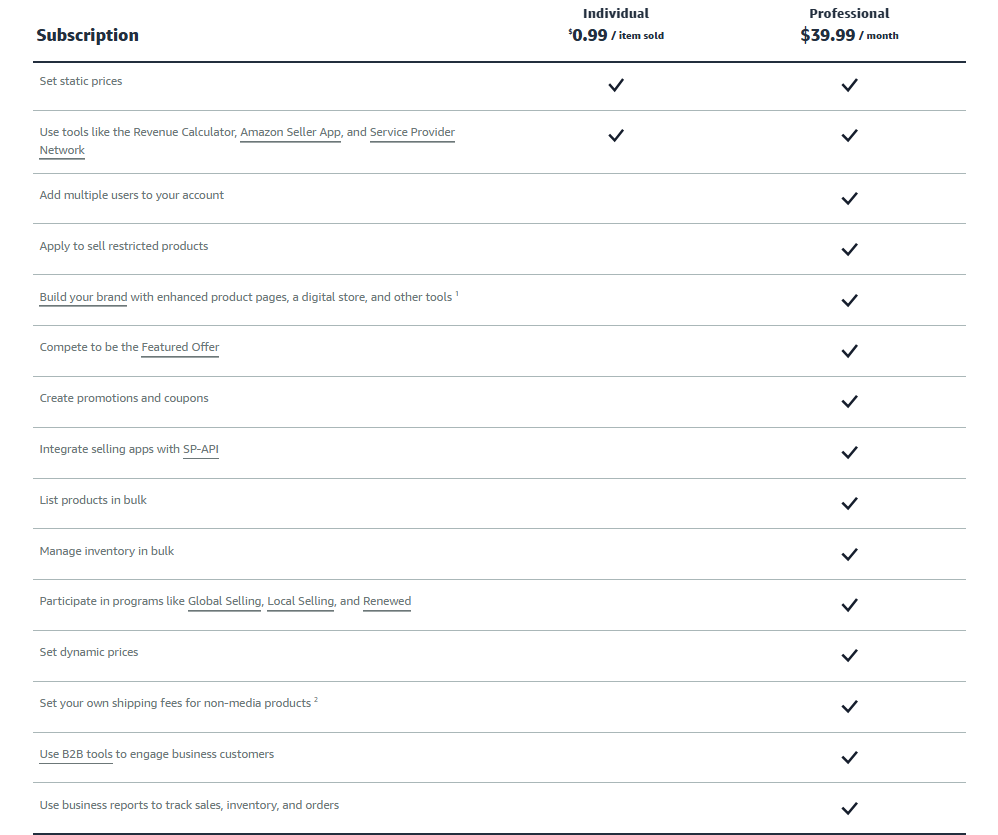Click Professional checkmark for Add multiple users

849,198
